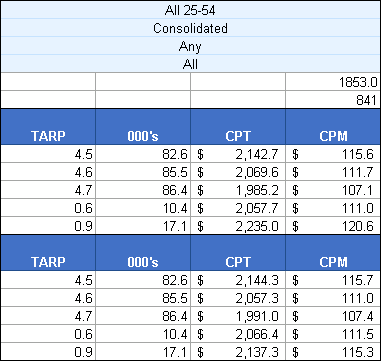The image size is (381, 361).
Task: Select 000's value 10.4 in 2,066.4 row
Action: point(143,334)
